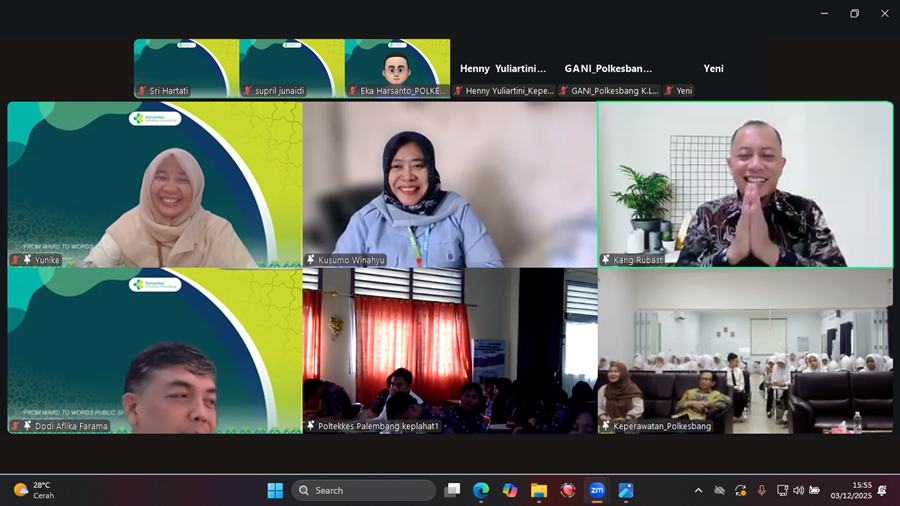Click Kusumo Winahyu's video tile

pyautogui.click(x=450, y=185)
